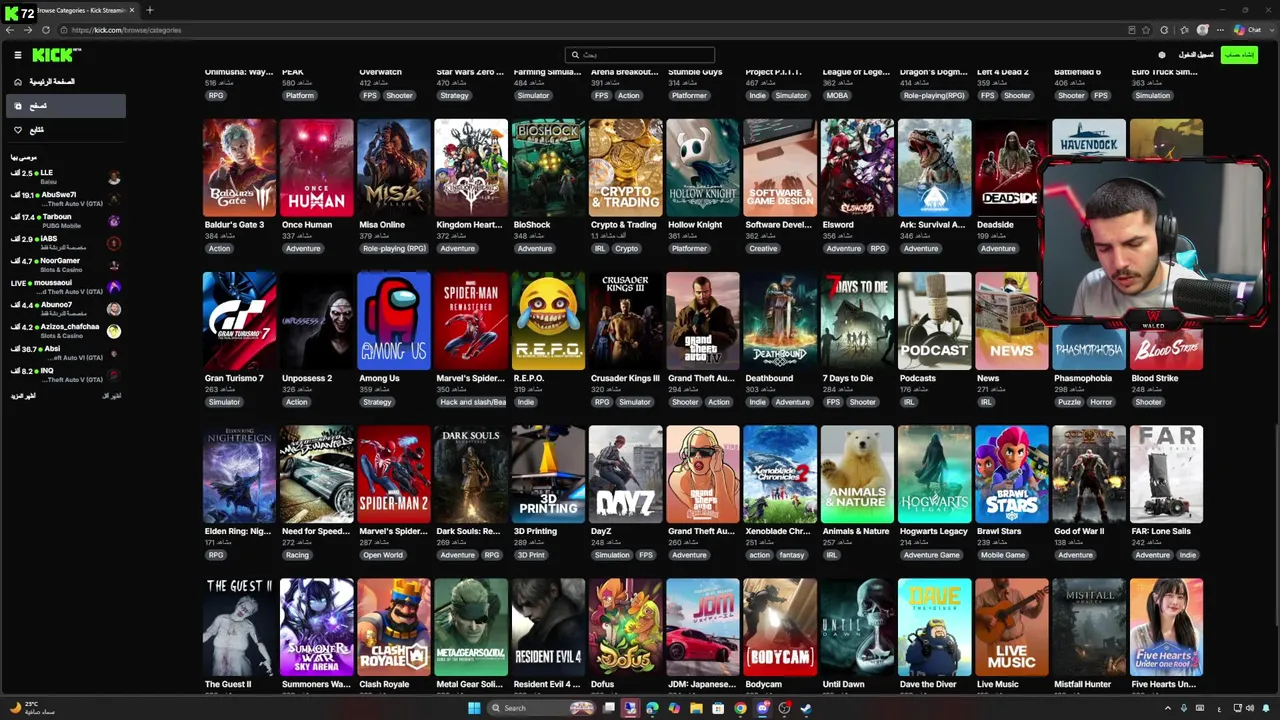The image size is (1280, 720).
Task: Open File Explorer from taskbar
Action: (x=696, y=708)
